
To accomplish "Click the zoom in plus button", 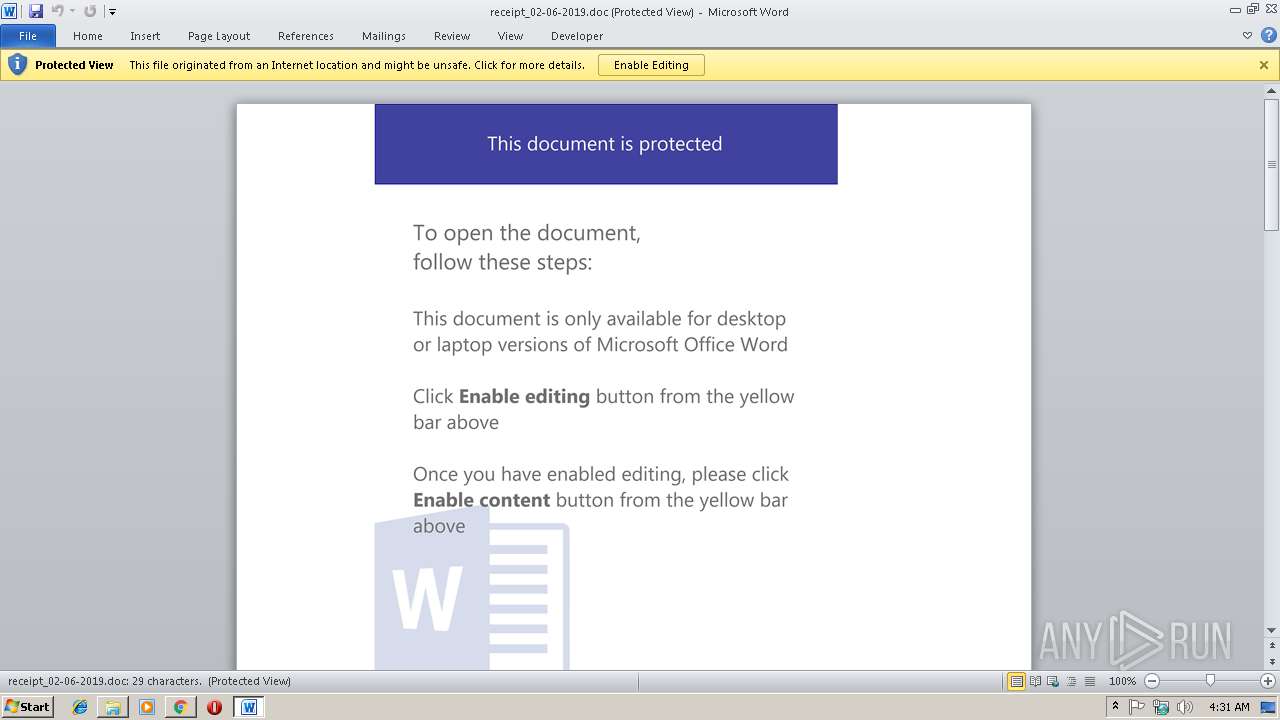I will [x=1268, y=681].
